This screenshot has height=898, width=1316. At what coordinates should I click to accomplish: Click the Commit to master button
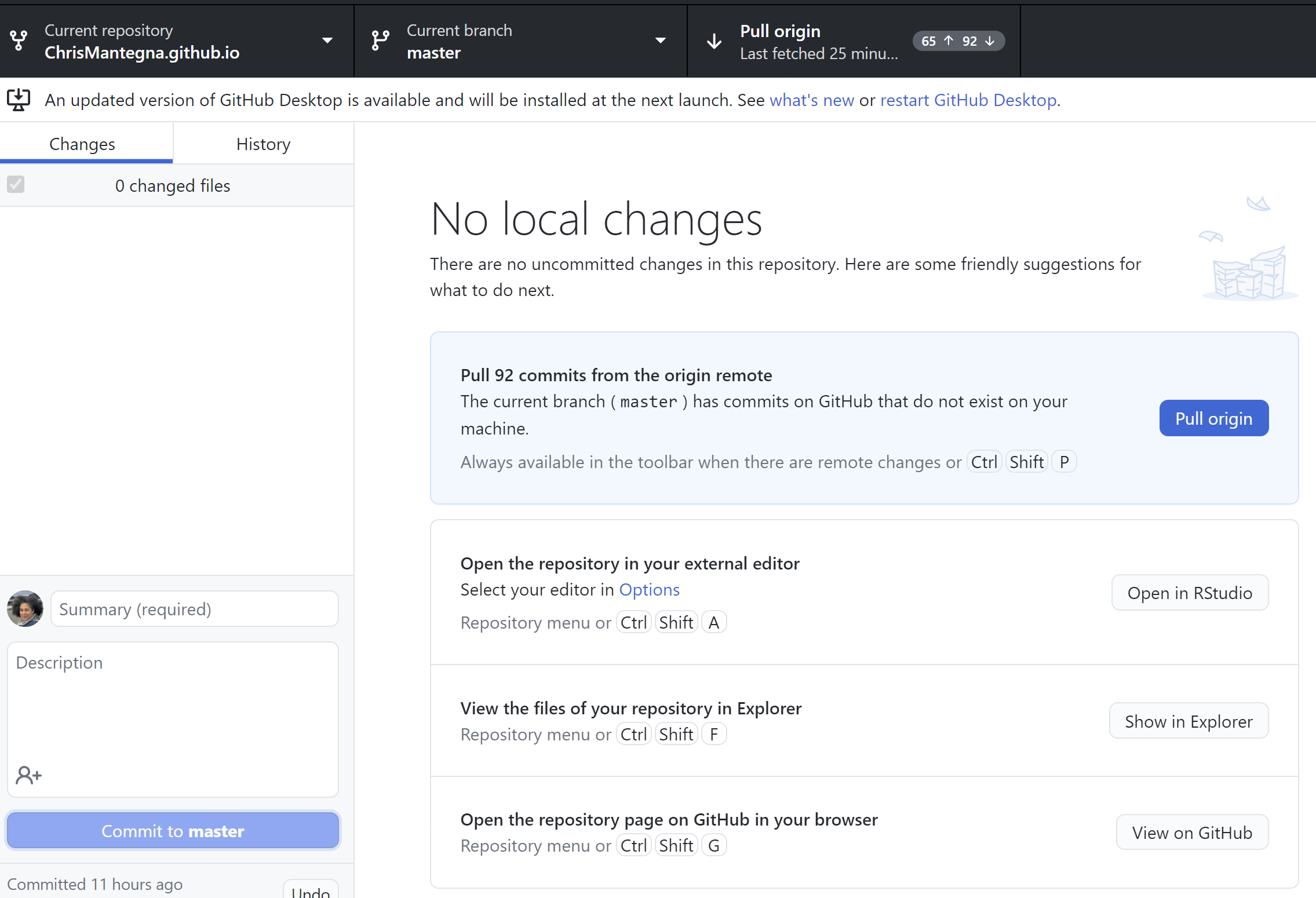coord(172,830)
